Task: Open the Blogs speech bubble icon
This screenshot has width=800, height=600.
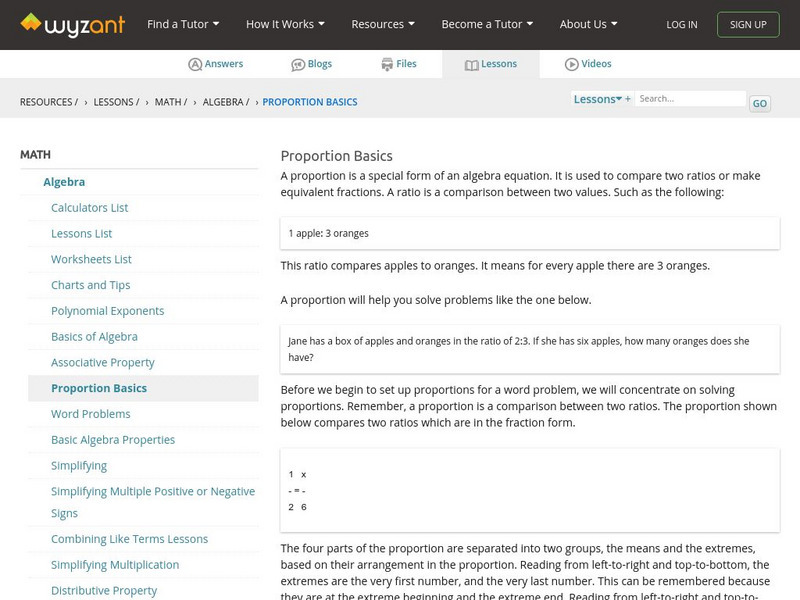Action: (298, 64)
